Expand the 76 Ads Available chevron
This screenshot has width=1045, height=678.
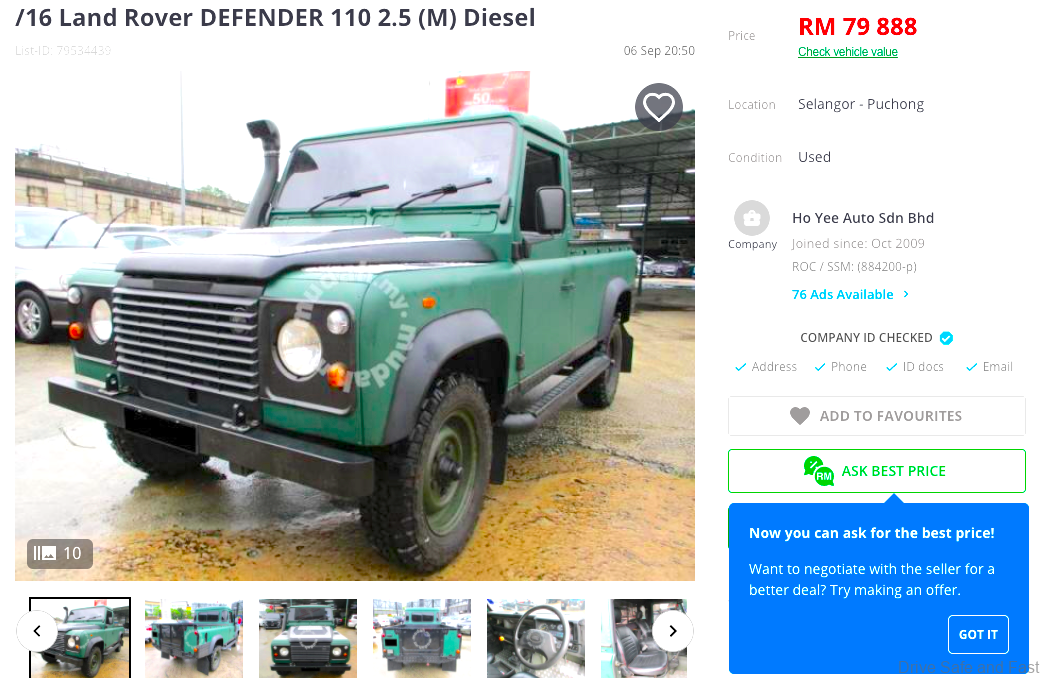(x=906, y=294)
